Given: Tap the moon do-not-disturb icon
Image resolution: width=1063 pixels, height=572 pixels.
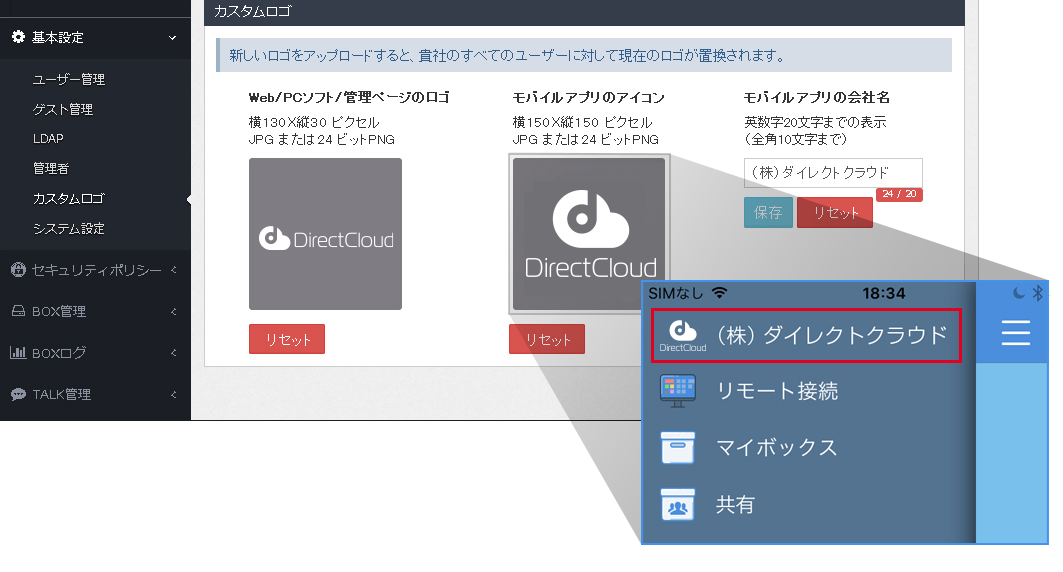Looking at the screenshot, I should pos(1018,293).
